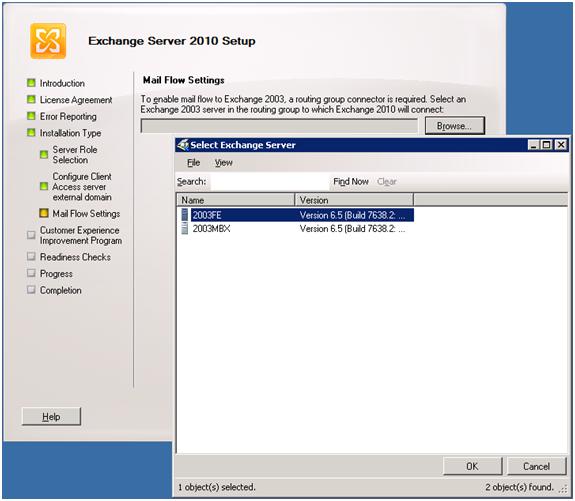The height and width of the screenshot is (501, 575).
Task: Click the Mail Flow Settings step label
Action: (x=86, y=213)
